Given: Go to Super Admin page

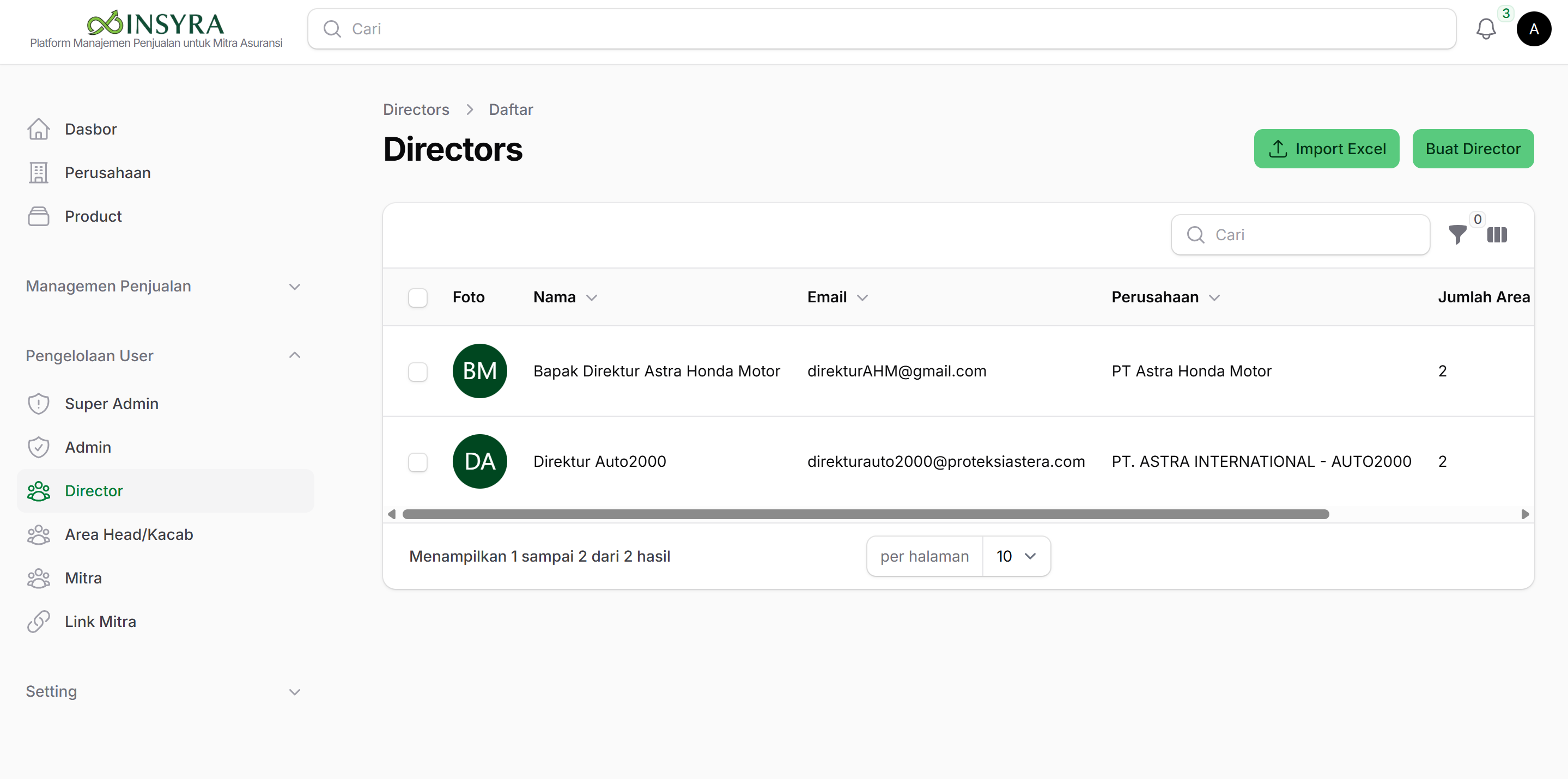Looking at the screenshot, I should point(166,404).
